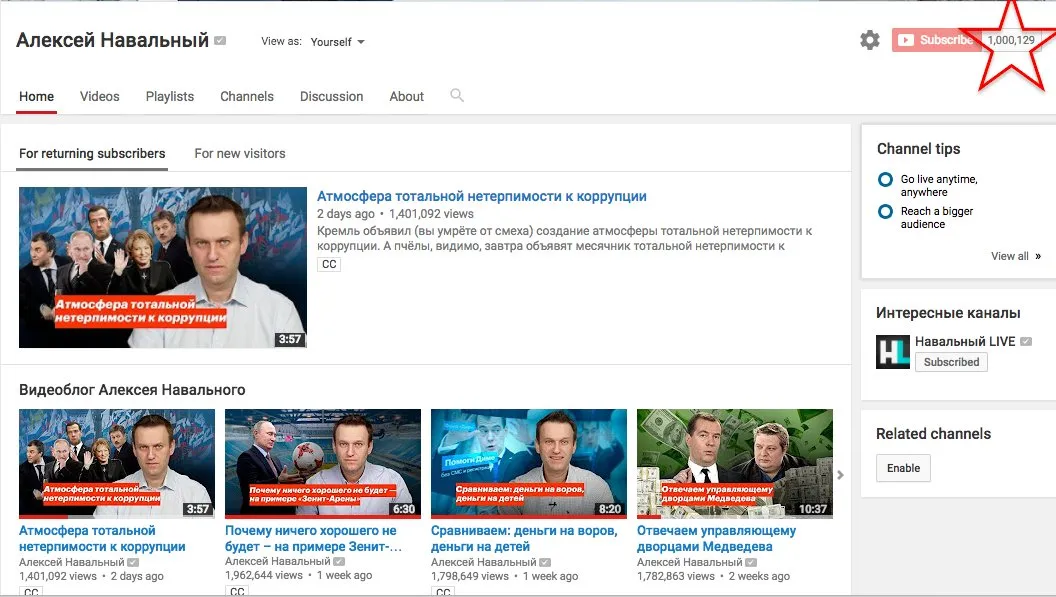Open shelf title 'Атмосфера тотальной нетерпимости к коррупции'
The width and height of the screenshot is (1056, 597).
click(102, 538)
